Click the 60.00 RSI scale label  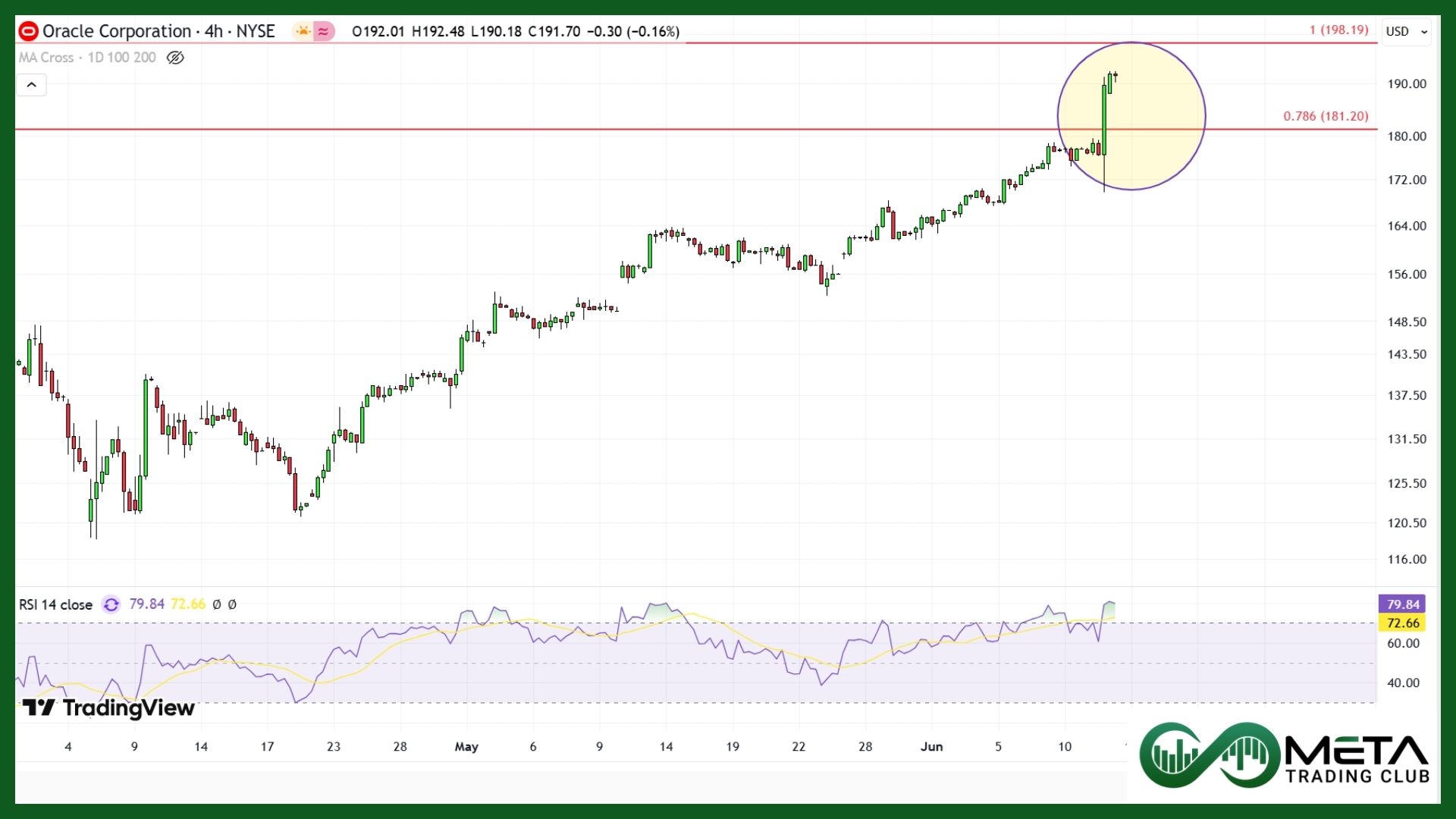pos(1403,644)
